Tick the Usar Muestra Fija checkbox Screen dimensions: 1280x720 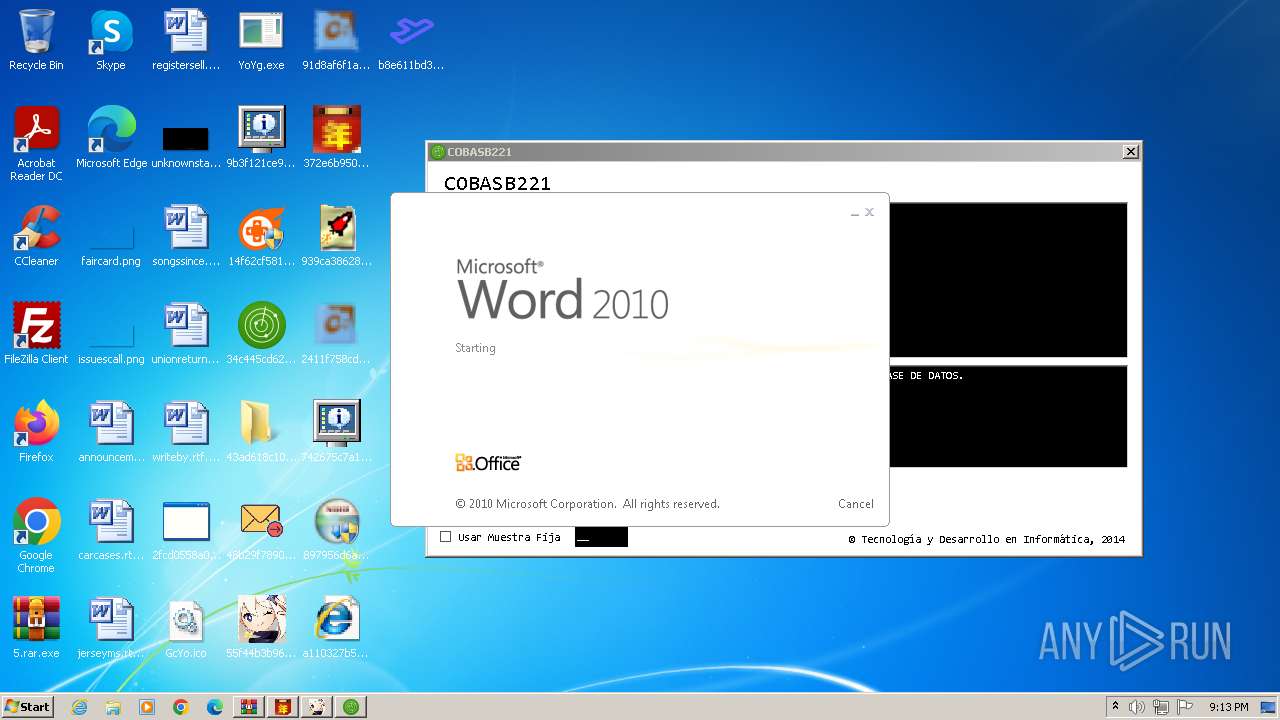[446, 537]
